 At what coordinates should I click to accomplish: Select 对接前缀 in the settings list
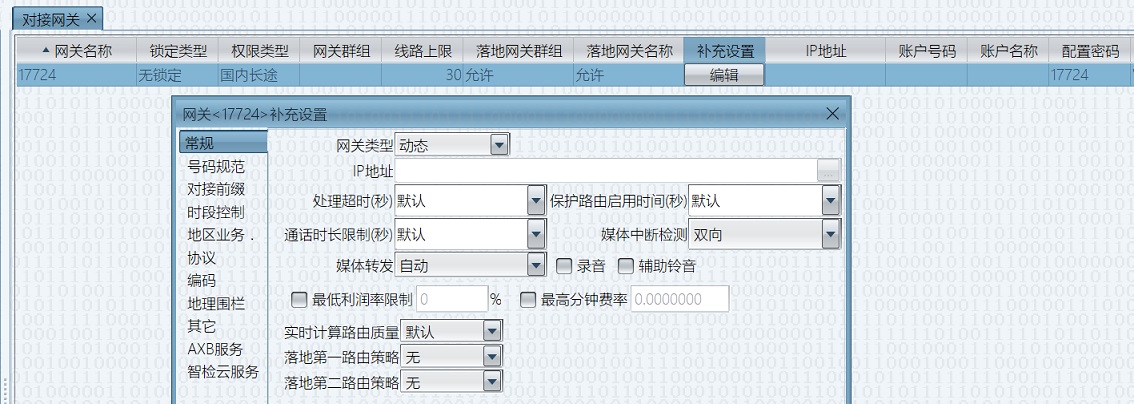(x=216, y=189)
